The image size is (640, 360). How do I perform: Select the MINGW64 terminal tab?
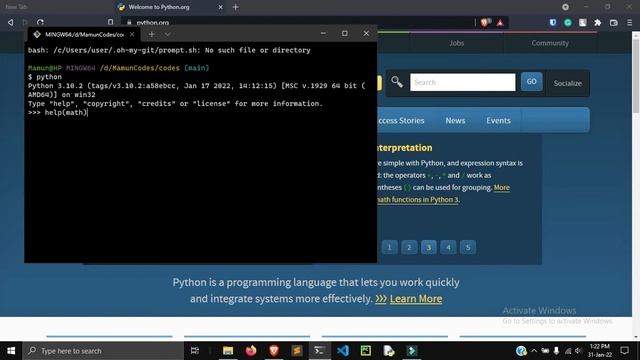point(84,34)
